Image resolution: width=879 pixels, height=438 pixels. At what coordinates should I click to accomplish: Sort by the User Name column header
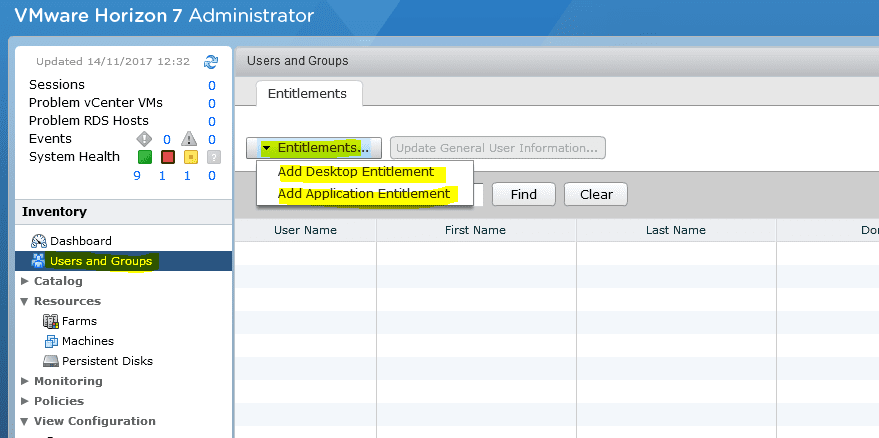pyautogui.click(x=305, y=230)
